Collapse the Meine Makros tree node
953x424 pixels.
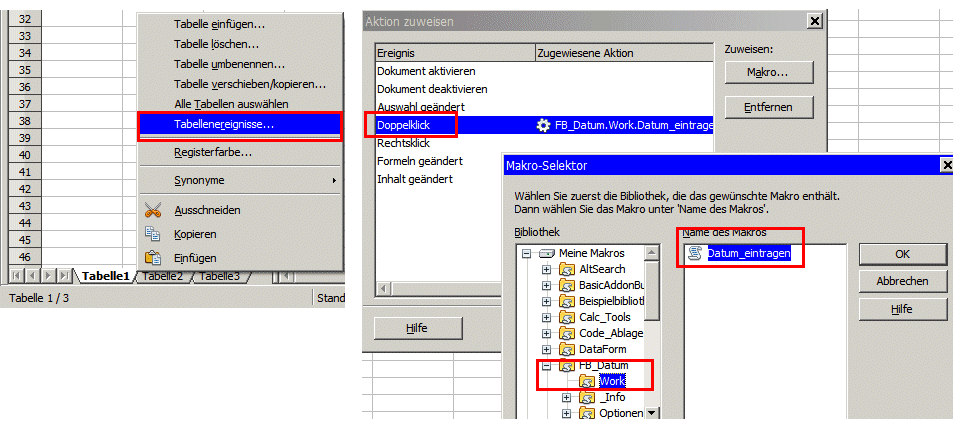click(x=526, y=254)
